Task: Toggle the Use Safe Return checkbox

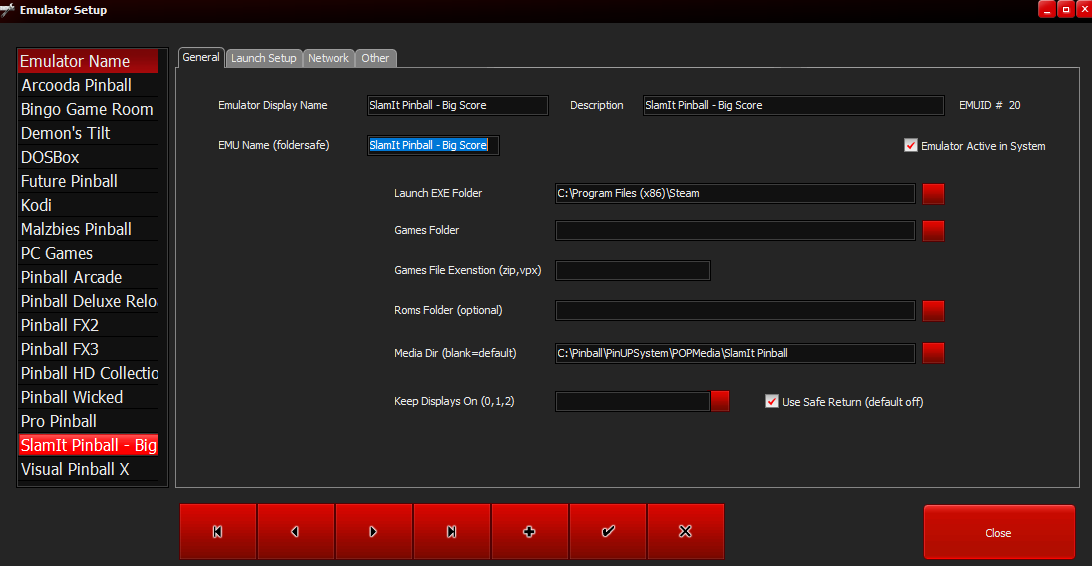Action: click(771, 402)
